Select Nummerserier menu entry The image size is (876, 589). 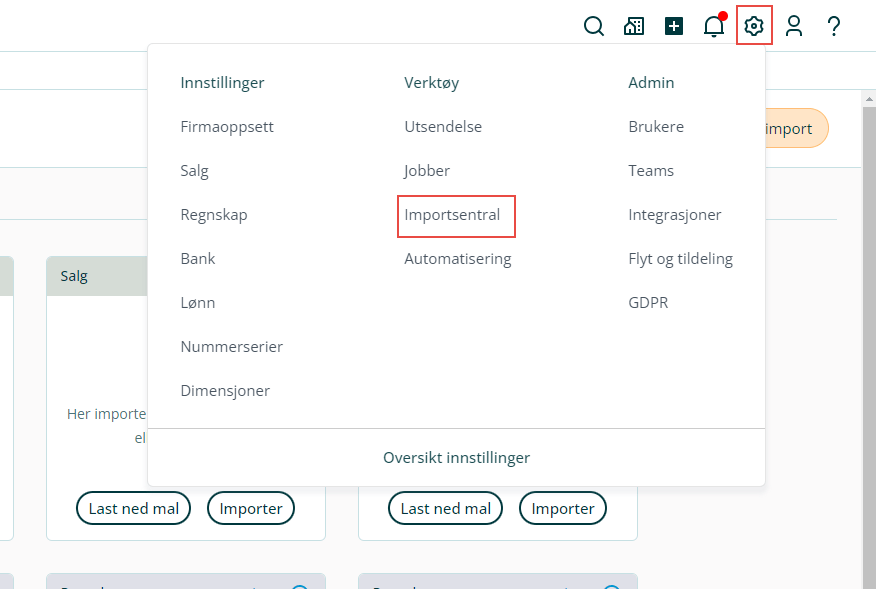[232, 347]
